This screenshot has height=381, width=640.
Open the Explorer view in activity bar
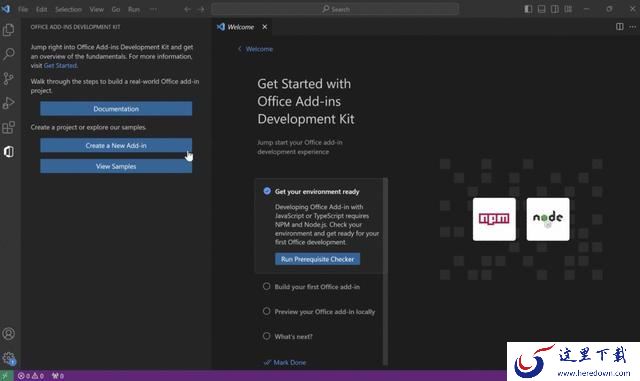(9, 30)
